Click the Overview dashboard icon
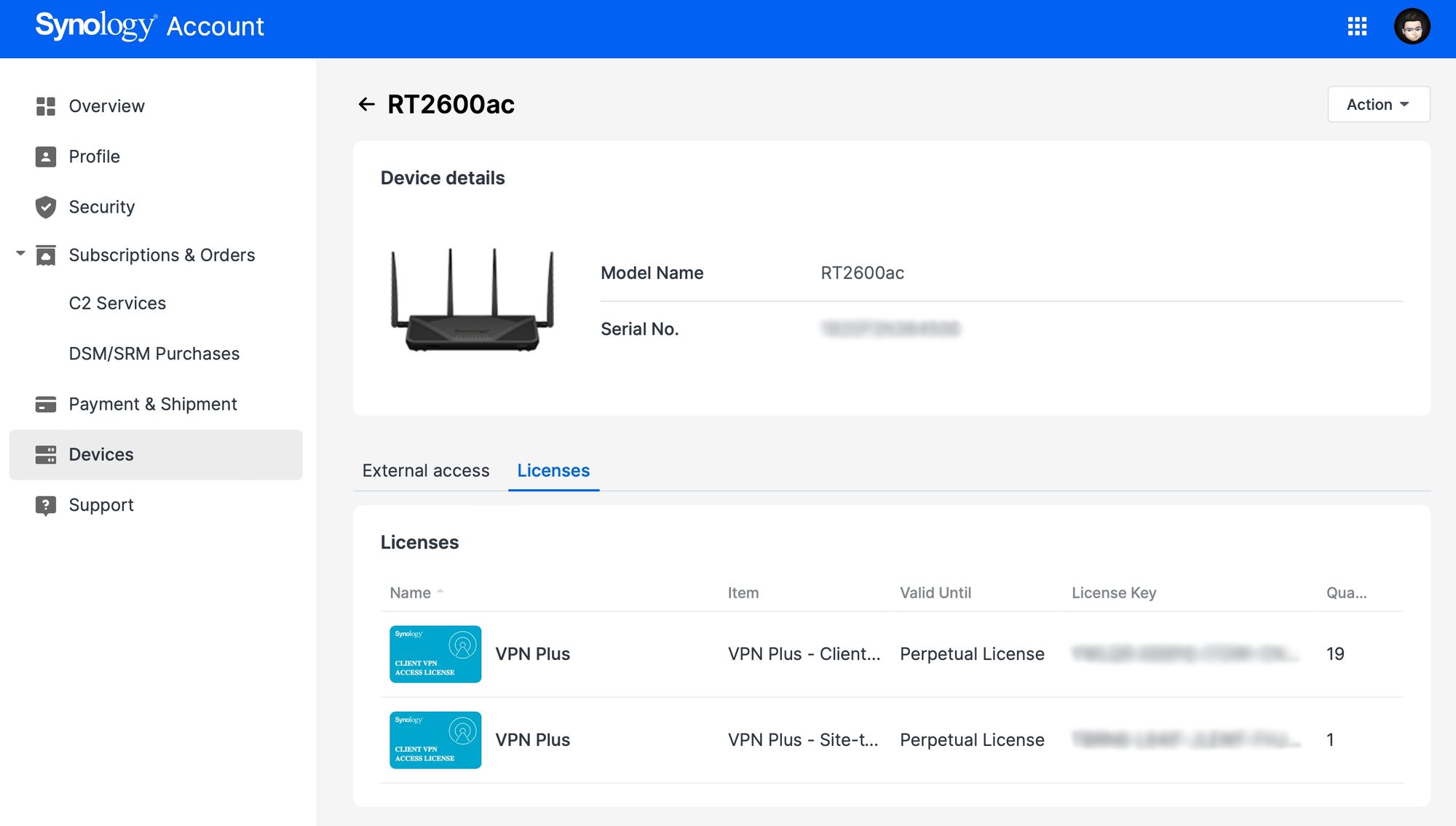 [46, 106]
